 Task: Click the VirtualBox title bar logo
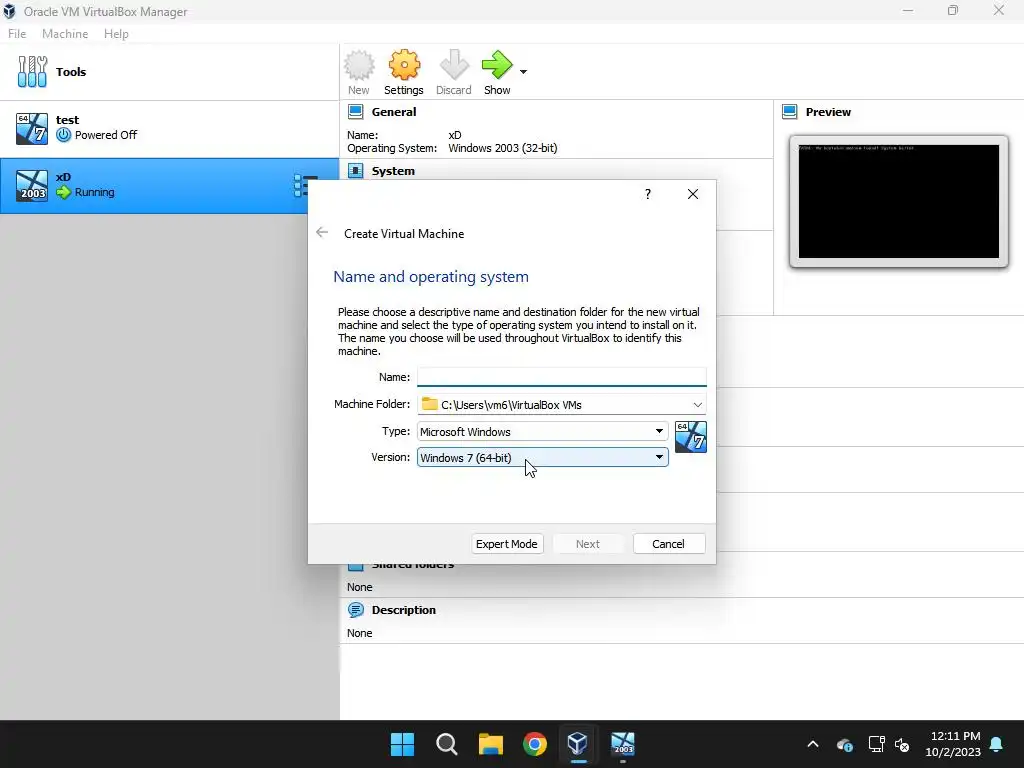tap(9, 11)
